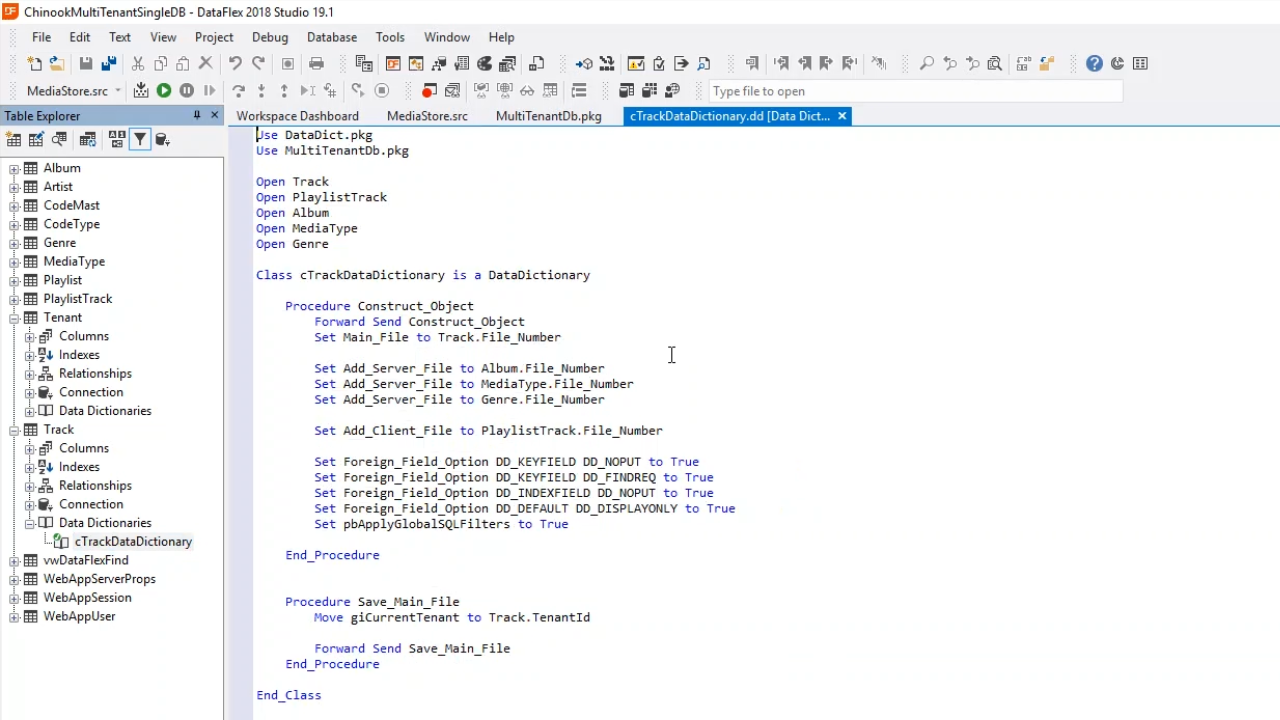The image size is (1280, 720).
Task: Click the Cut scissors icon
Action: point(138,64)
